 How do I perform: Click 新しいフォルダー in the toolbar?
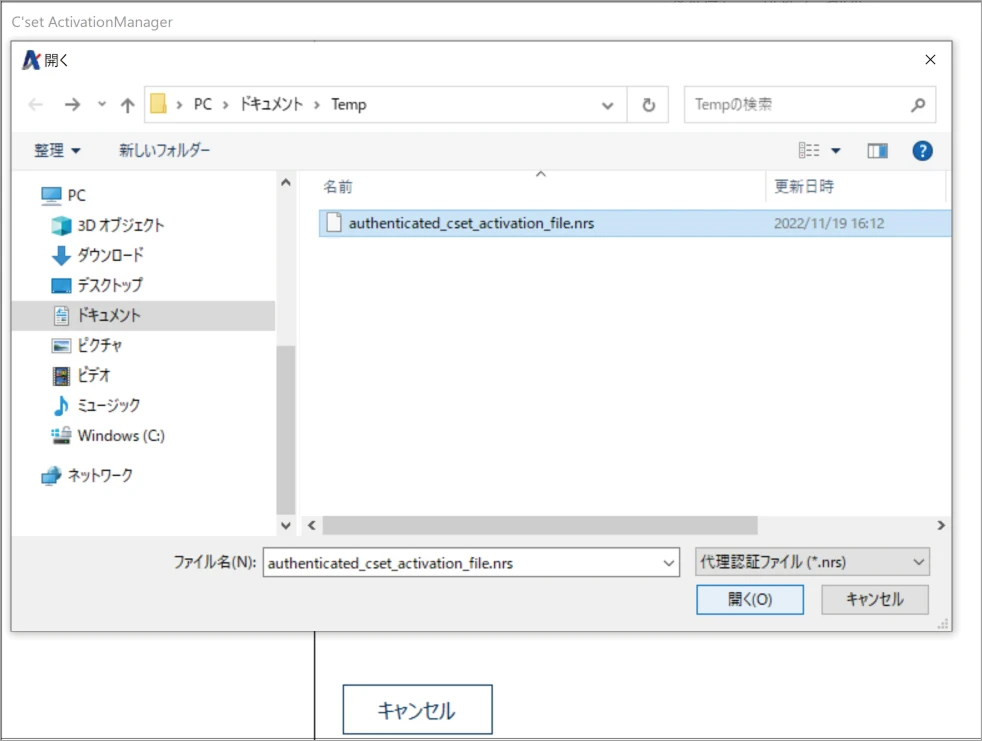(x=165, y=151)
